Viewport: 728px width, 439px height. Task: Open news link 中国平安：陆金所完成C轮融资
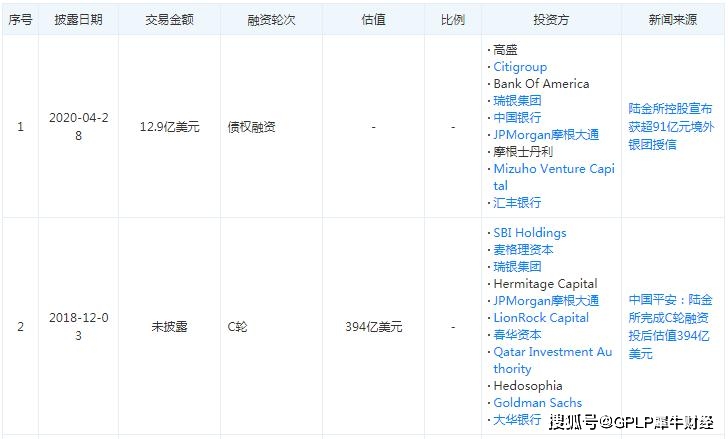click(x=670, y=327)
